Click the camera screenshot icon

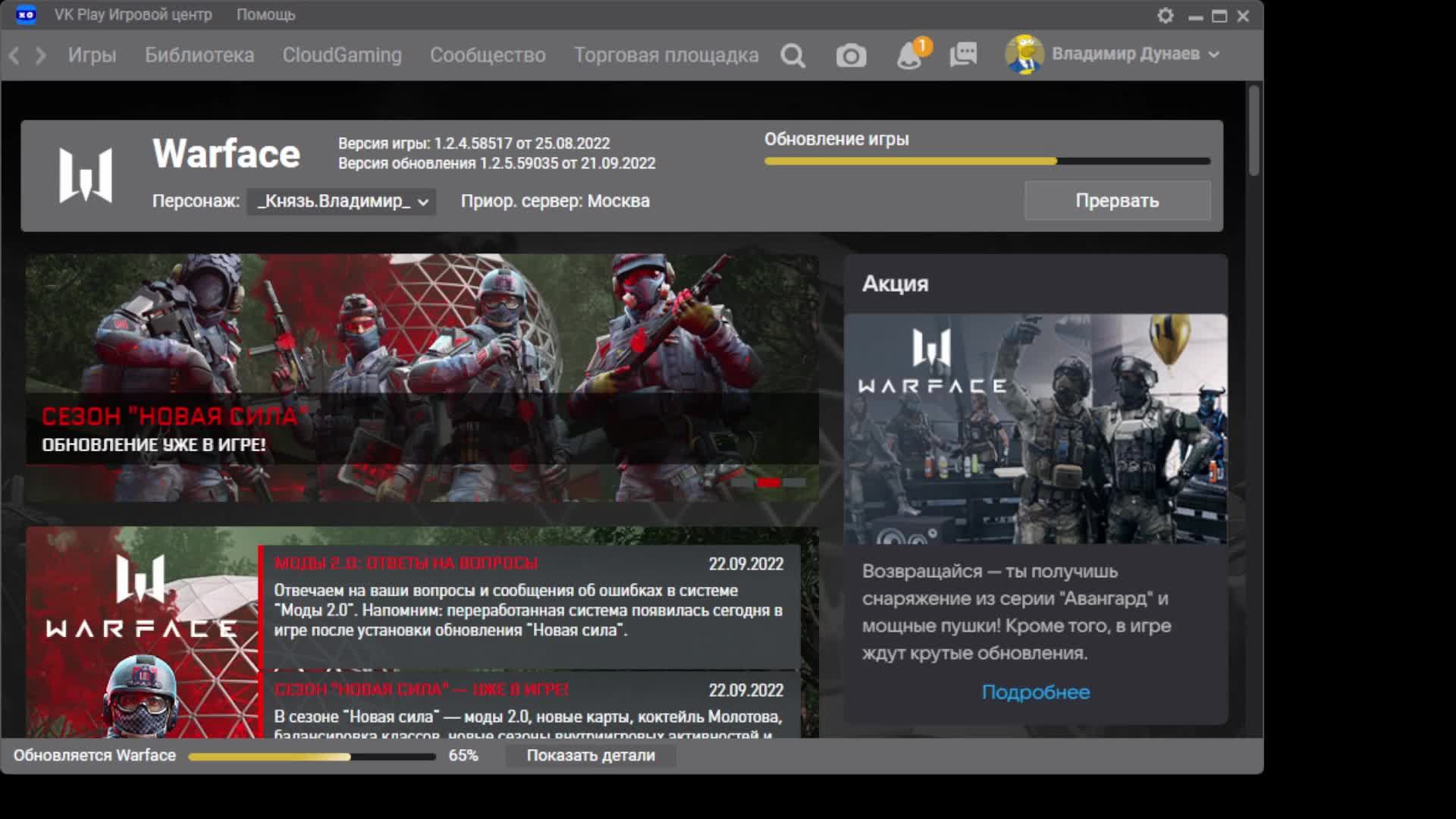(x=851, y=55)
